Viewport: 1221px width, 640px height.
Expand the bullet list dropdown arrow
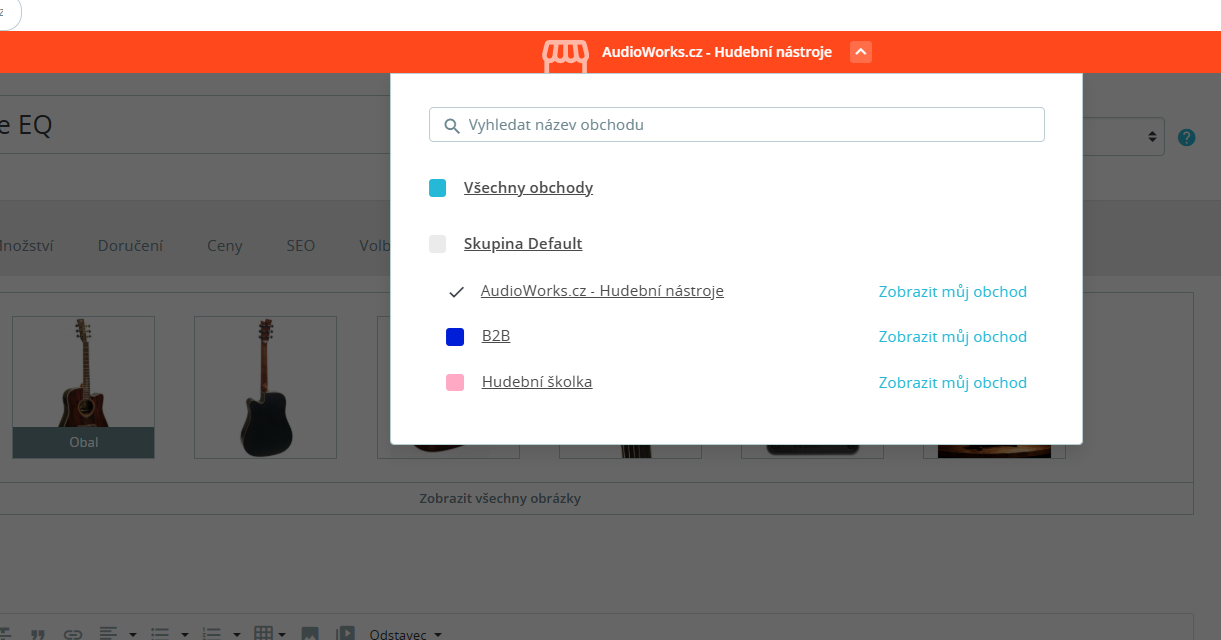(x=185, y=634)
